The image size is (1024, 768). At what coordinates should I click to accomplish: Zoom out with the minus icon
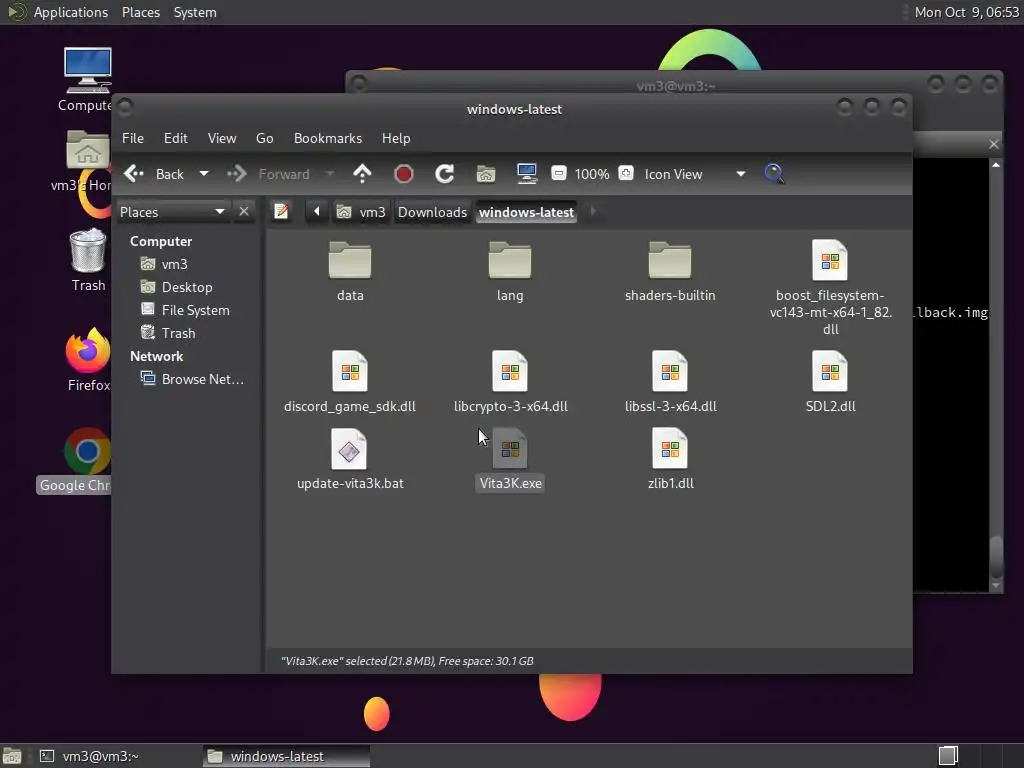point(558,173)
